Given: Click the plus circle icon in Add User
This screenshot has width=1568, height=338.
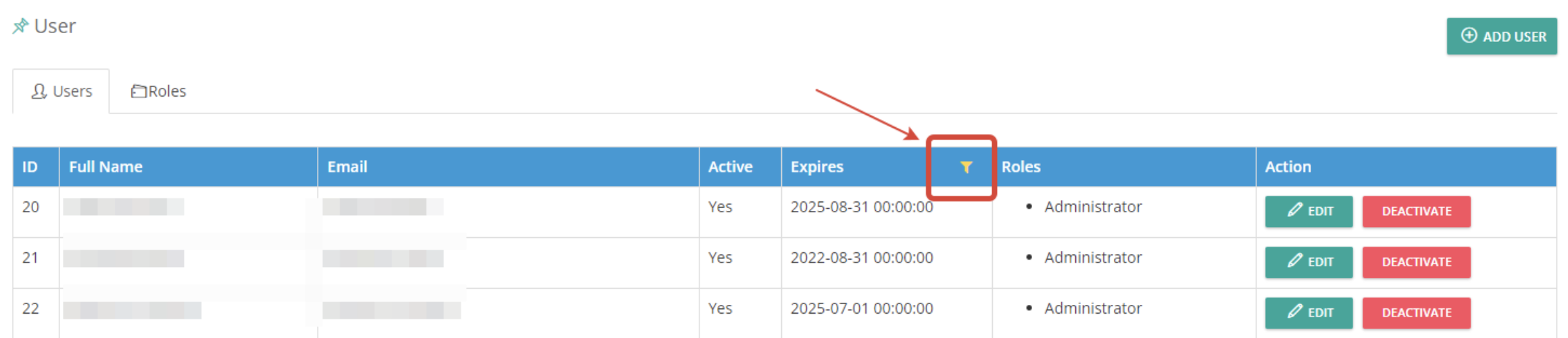Looking at the screenshot, I should [1469, 35].
